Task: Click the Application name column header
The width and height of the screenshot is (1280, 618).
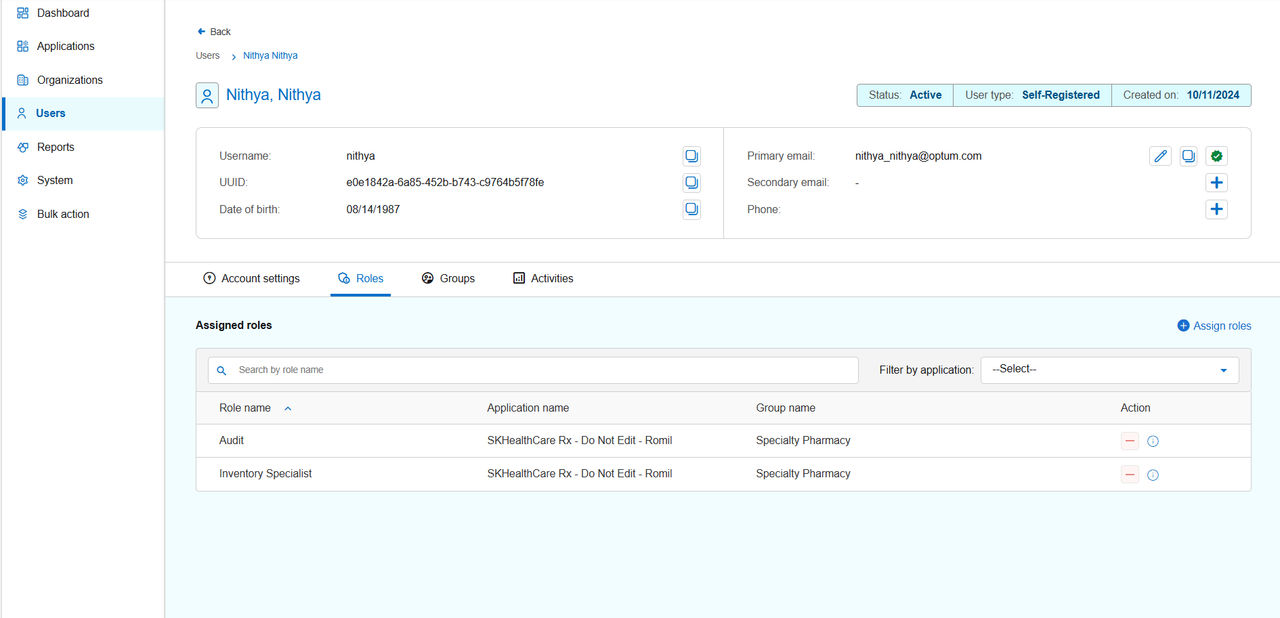Action: (x=528, y=408)
